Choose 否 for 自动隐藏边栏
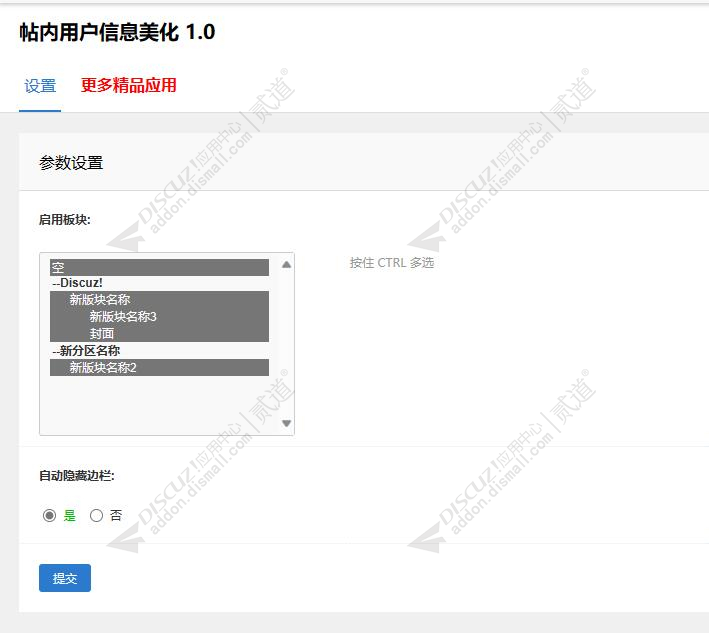 (x=96, y=515)
